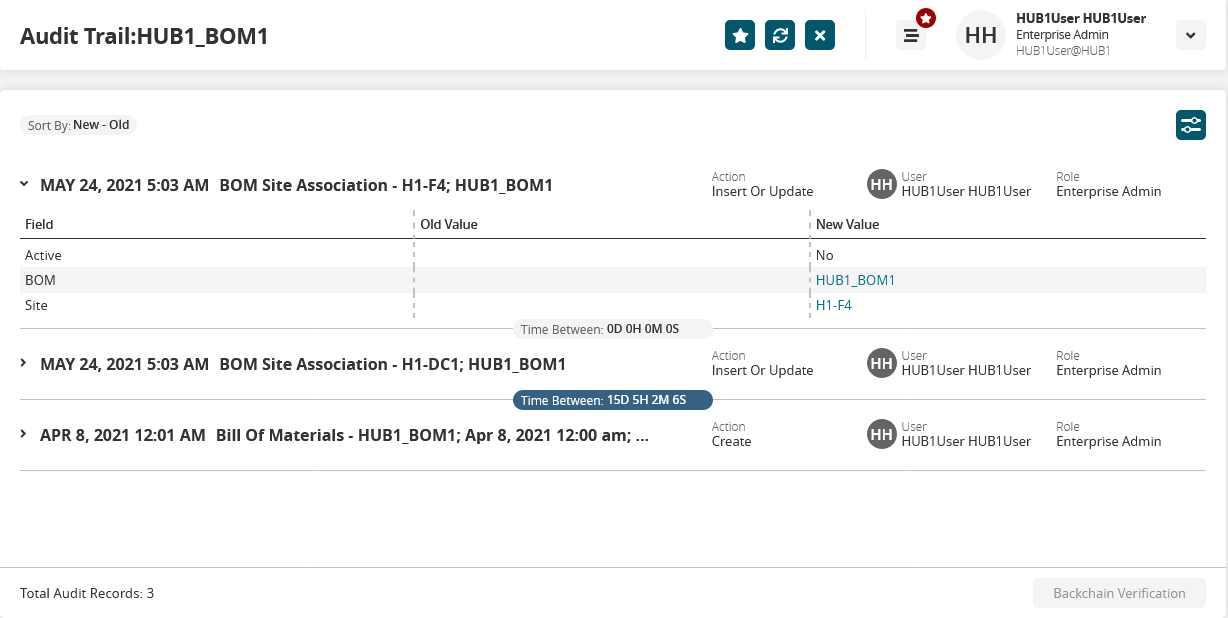Close the Audit Trail tab with X icon

pyautogui.click(x=820, y=35)
